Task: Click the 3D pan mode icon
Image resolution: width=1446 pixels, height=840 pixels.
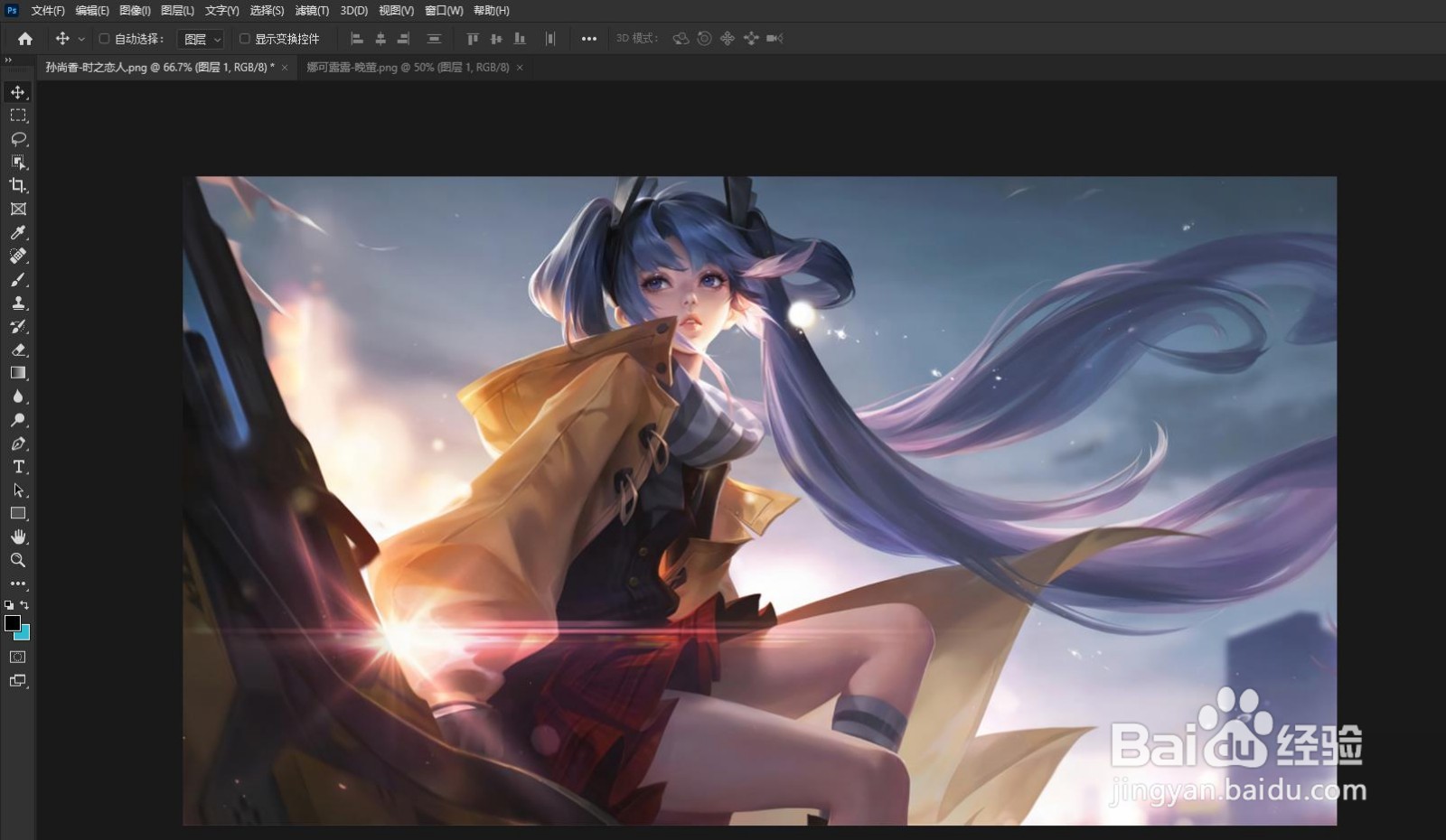Action: 728,39
